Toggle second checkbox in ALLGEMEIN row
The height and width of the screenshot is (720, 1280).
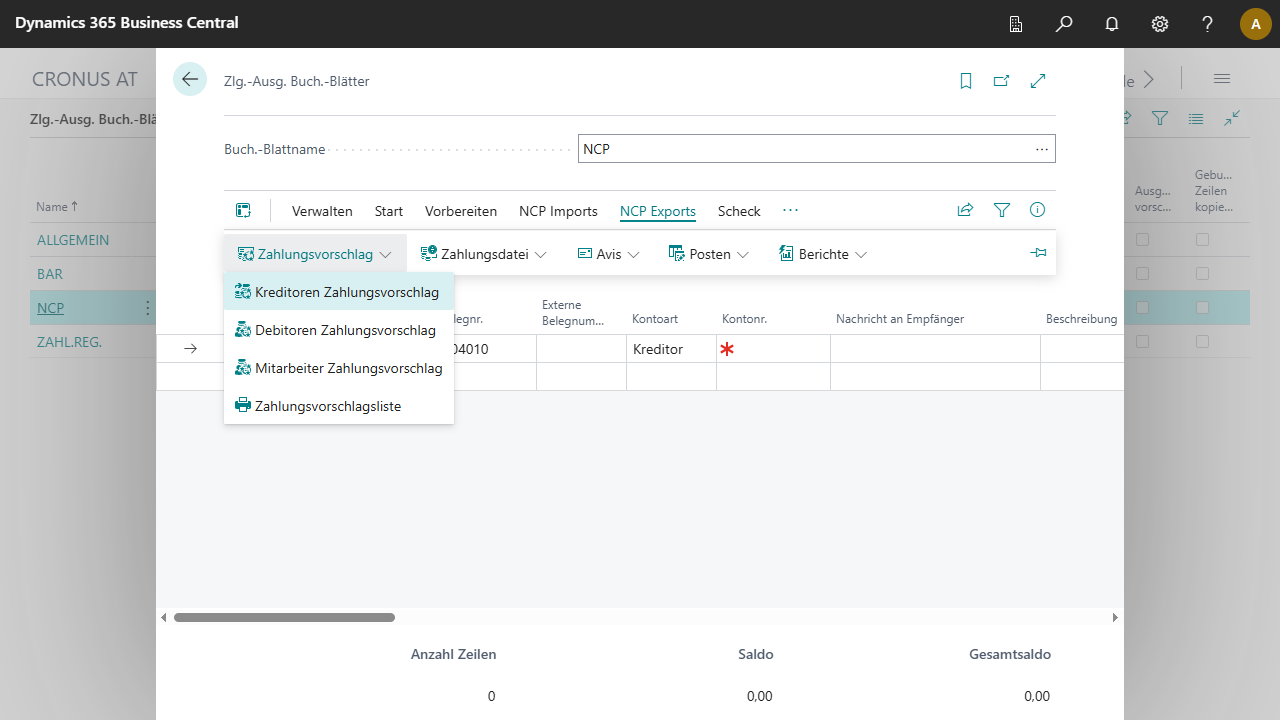[x=1202, y=240]
